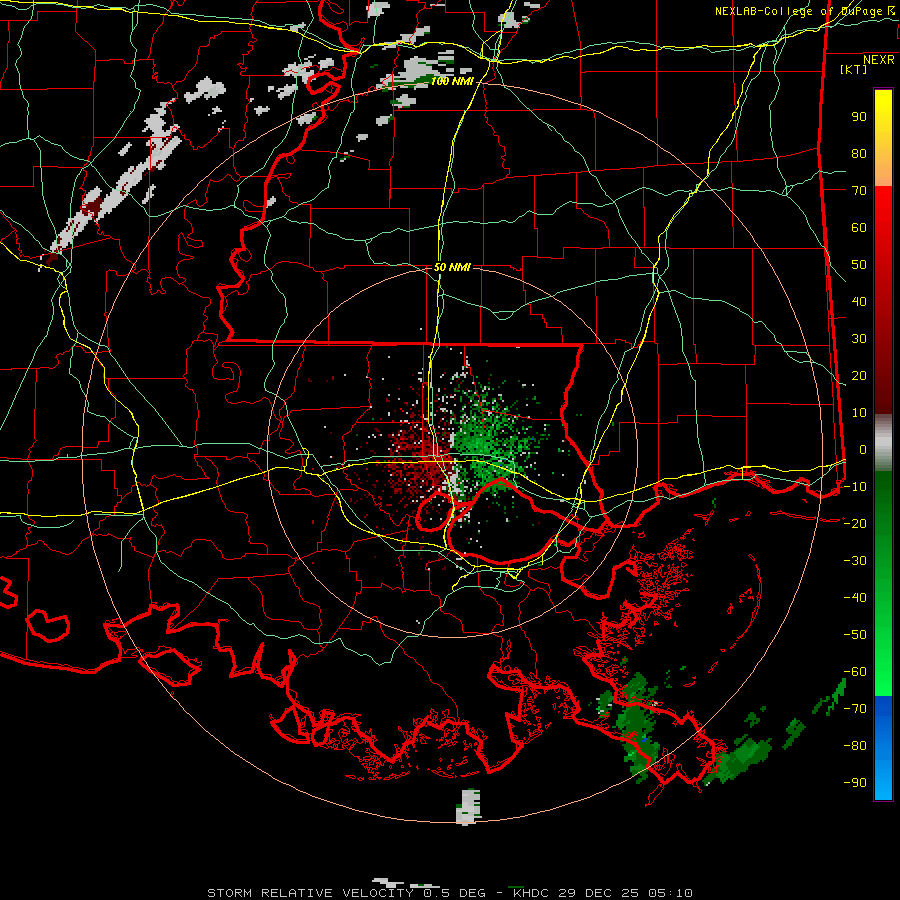Screen dimensions: 900x900
Task: Click the positive 40 knot scale value
Action: (859, 302)
